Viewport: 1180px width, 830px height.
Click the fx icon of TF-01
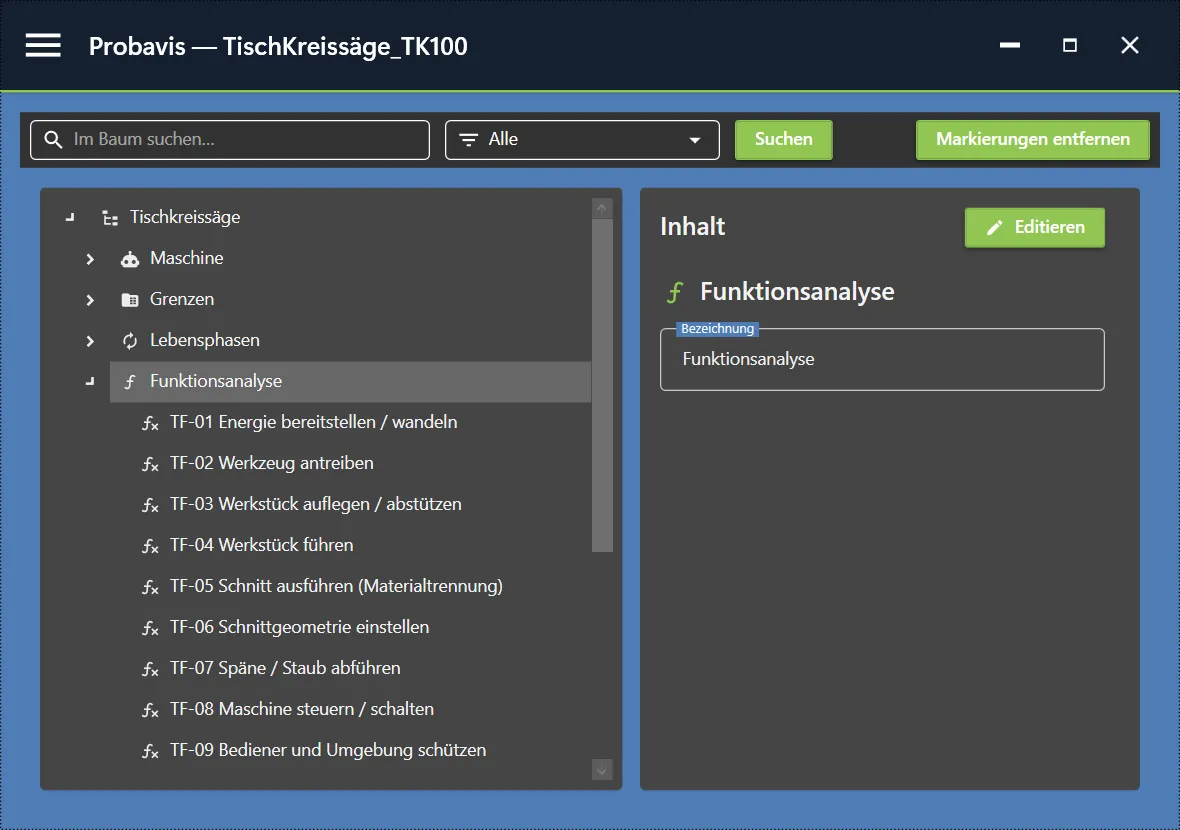point(151,424)
